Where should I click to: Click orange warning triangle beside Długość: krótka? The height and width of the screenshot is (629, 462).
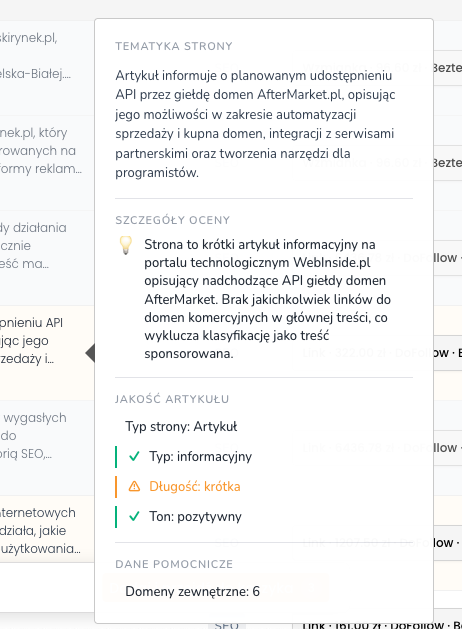coord(134,487)
